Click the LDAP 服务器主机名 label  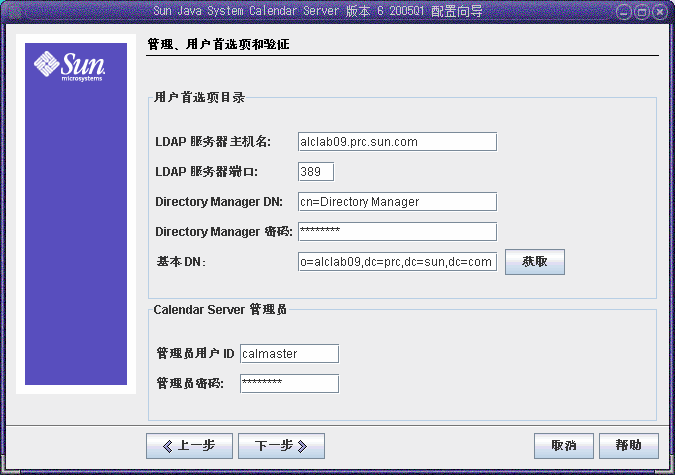coord(213,142)
